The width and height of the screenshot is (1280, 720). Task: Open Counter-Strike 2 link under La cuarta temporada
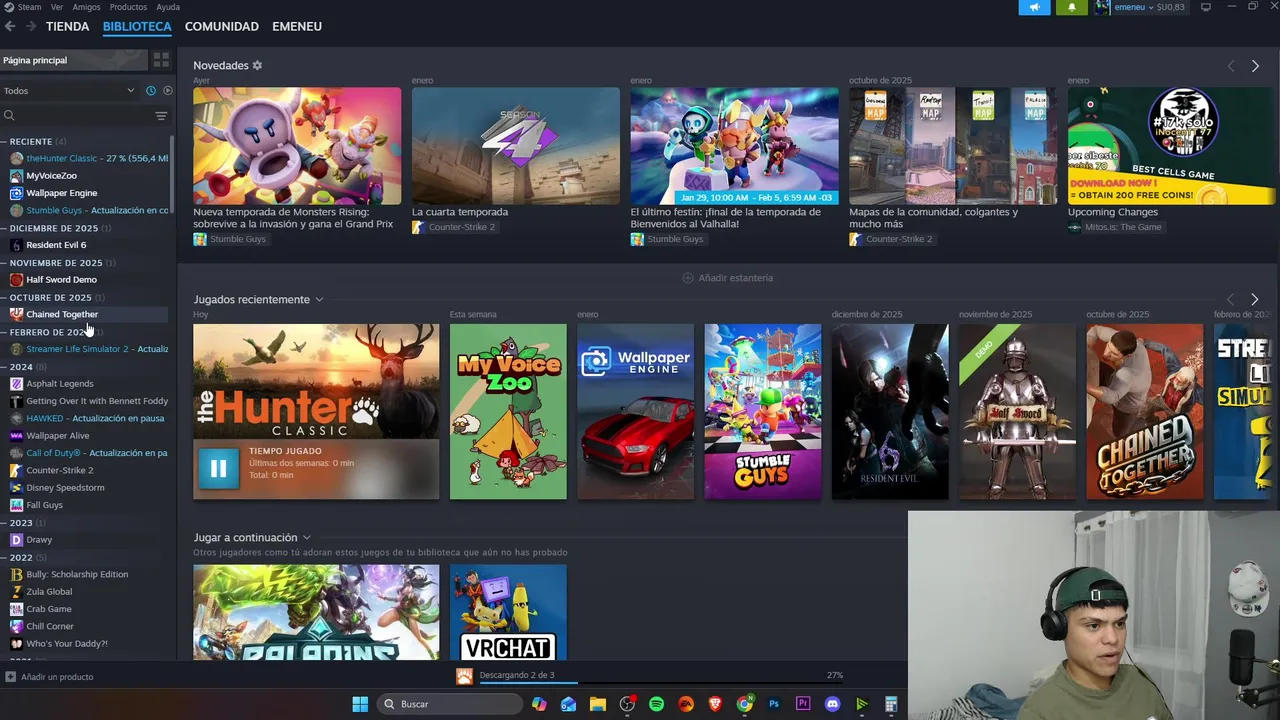point(453,227)
